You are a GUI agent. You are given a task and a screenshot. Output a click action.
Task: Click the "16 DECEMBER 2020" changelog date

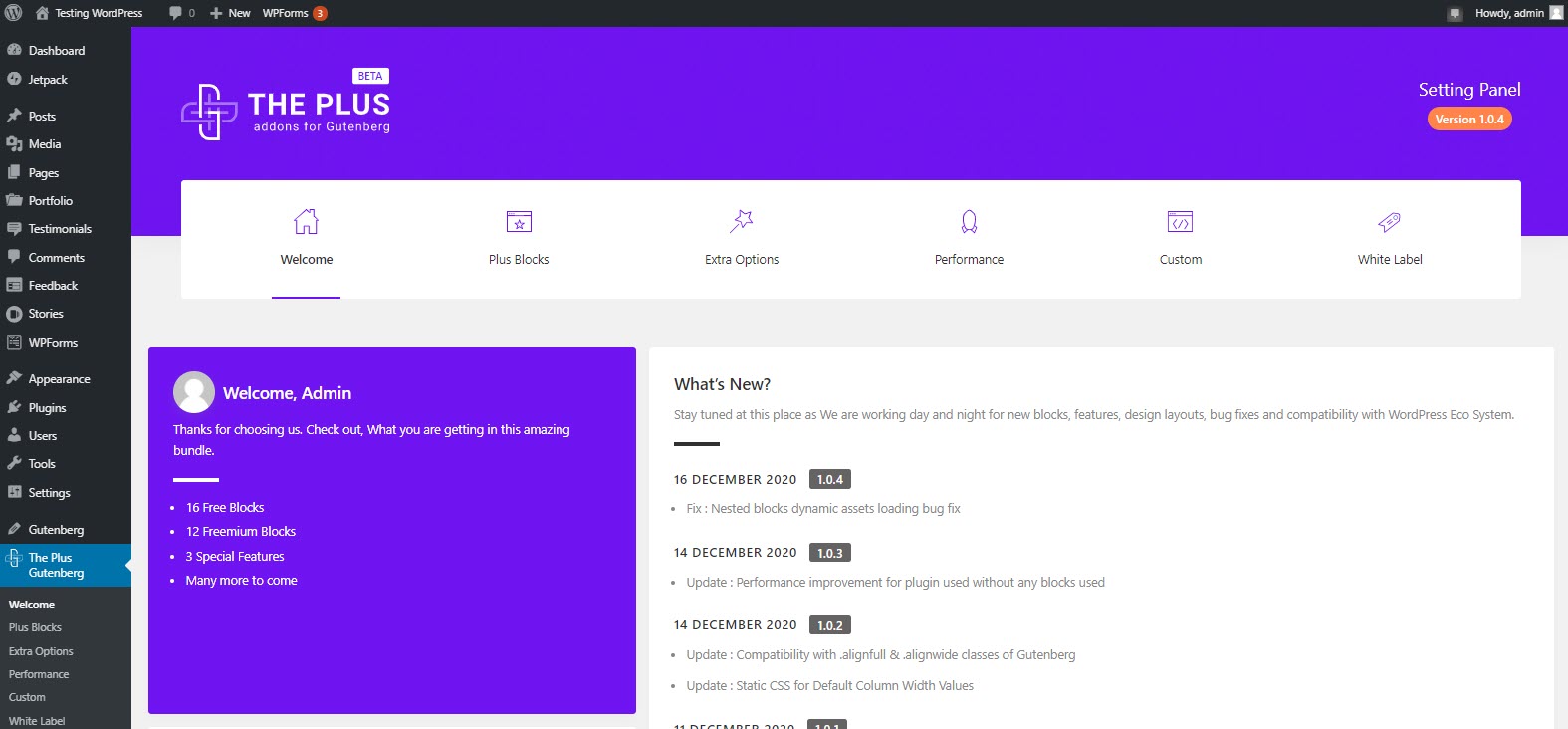pyautogui.click(x=736, y=479)
